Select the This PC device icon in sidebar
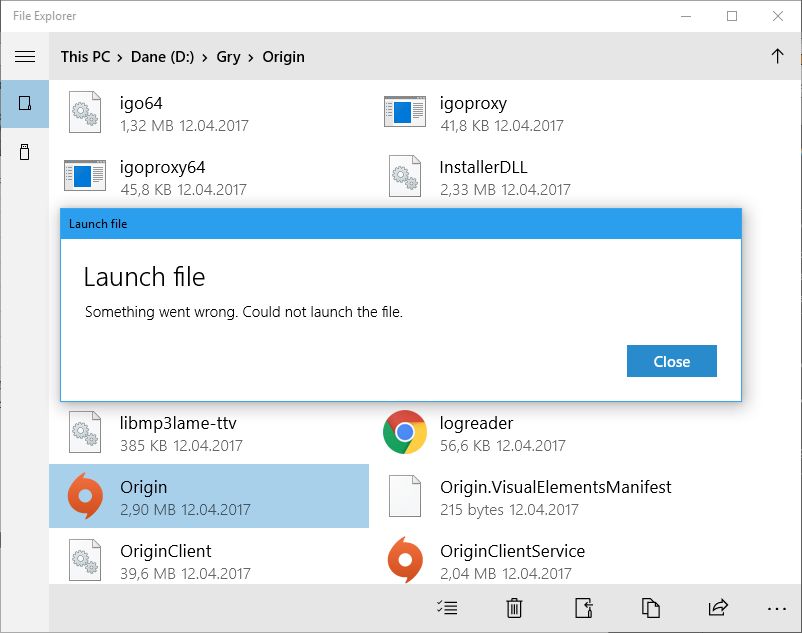Image resolution: width=802 pixels, height=633 pixels. (x=25, y=103)
